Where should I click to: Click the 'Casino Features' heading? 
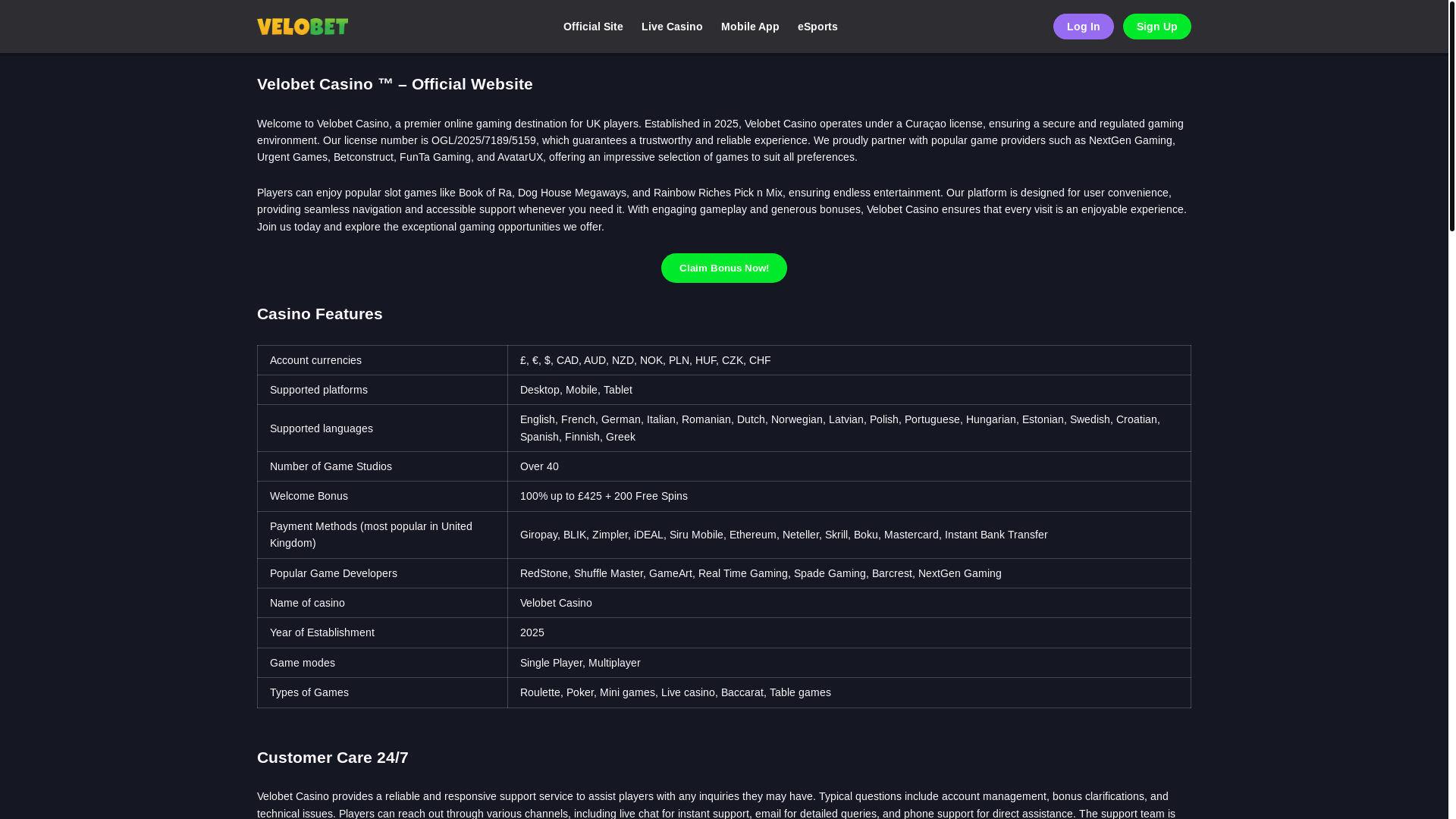[320, 314]
